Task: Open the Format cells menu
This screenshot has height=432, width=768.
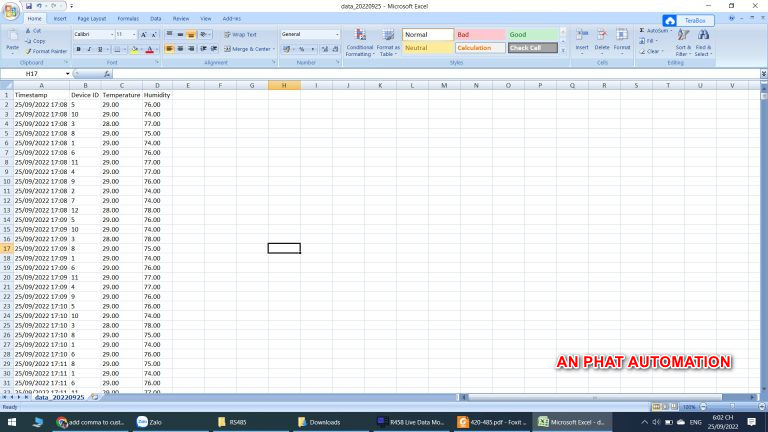Action: coord(622,41)
